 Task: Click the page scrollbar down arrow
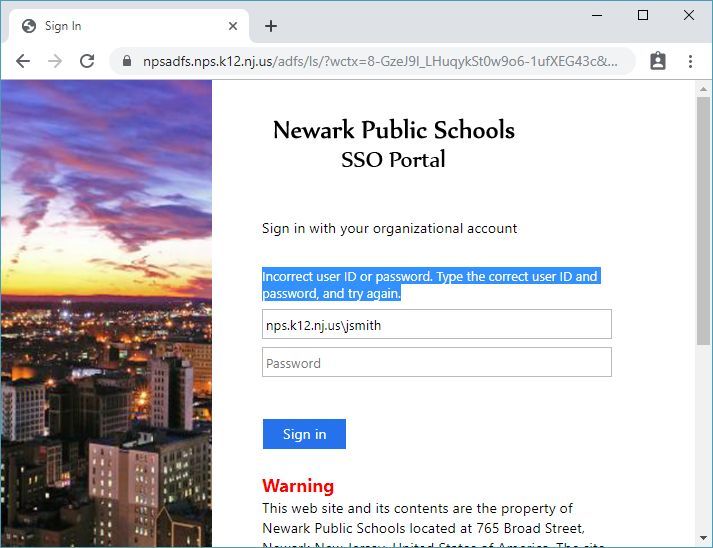coord(703,538)
